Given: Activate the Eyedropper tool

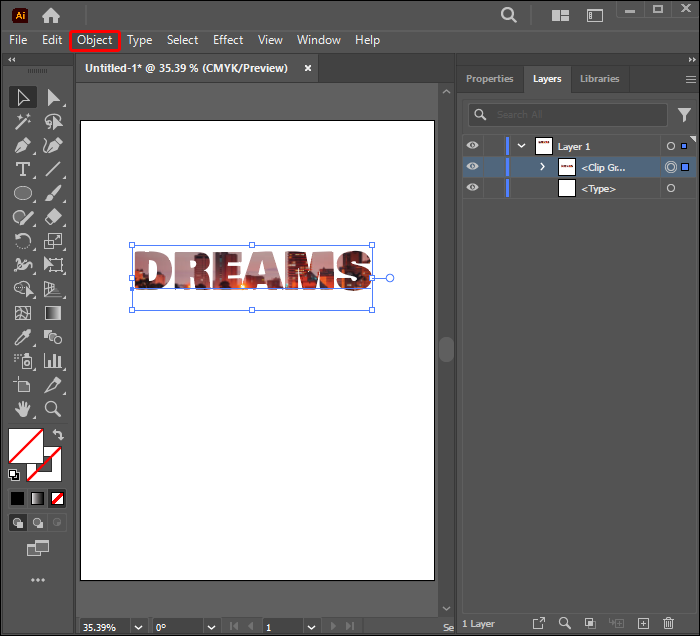Looking at the screenshot, I should tap(23, 337).
